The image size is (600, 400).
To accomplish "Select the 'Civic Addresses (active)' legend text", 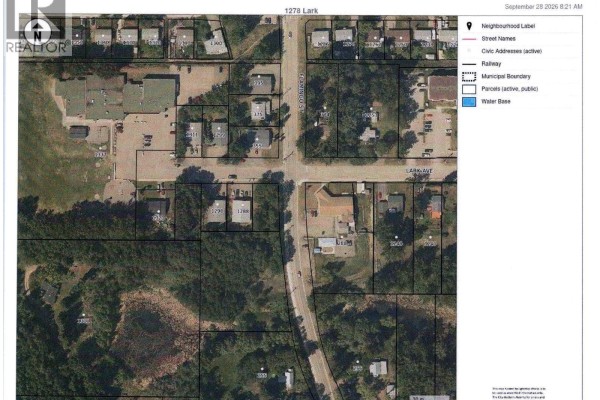I will click(511, 51).
